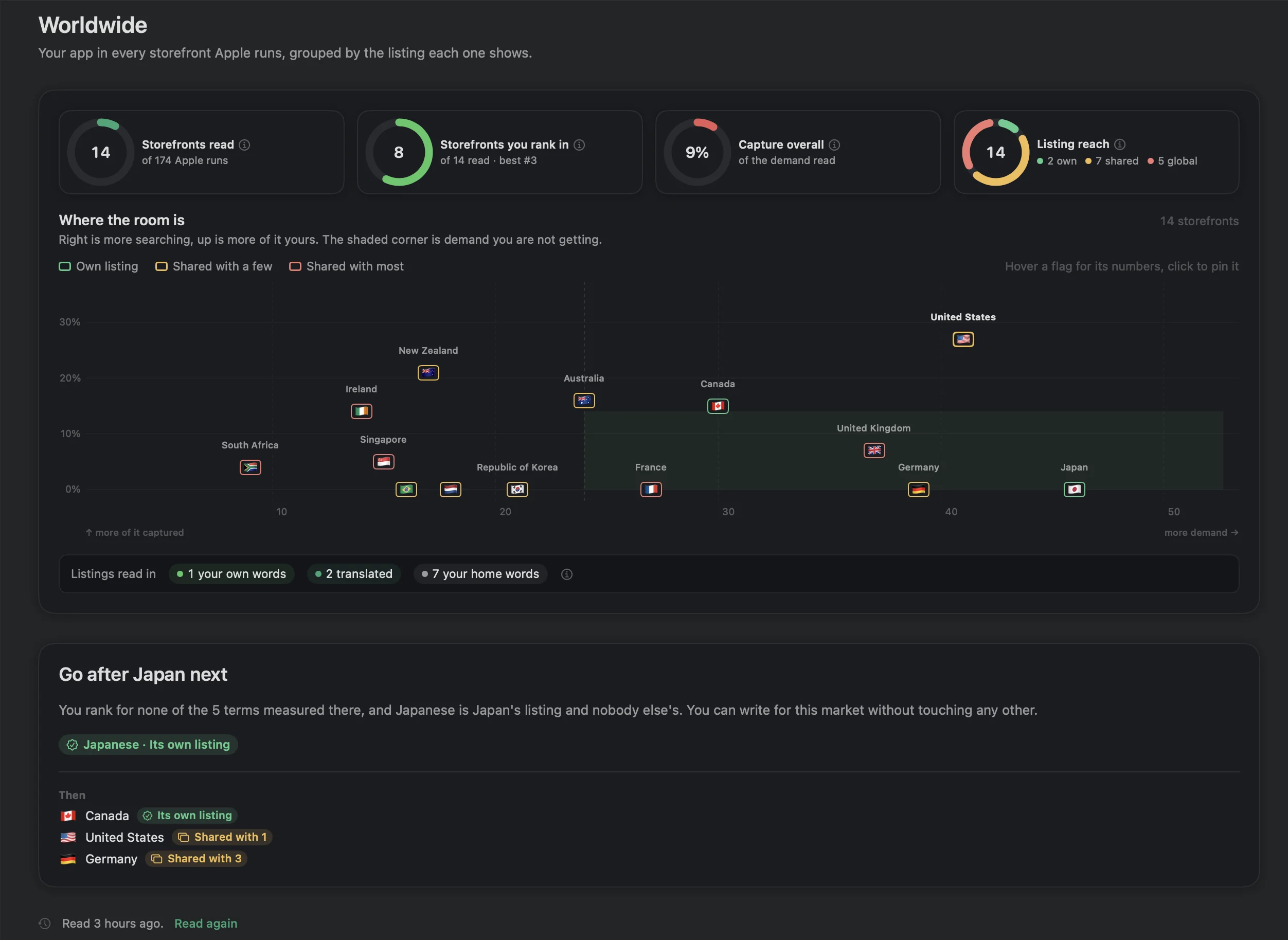Select the 7 your home words chip
This screenshot has height=940, width=1288.
(x=480, y=573)
